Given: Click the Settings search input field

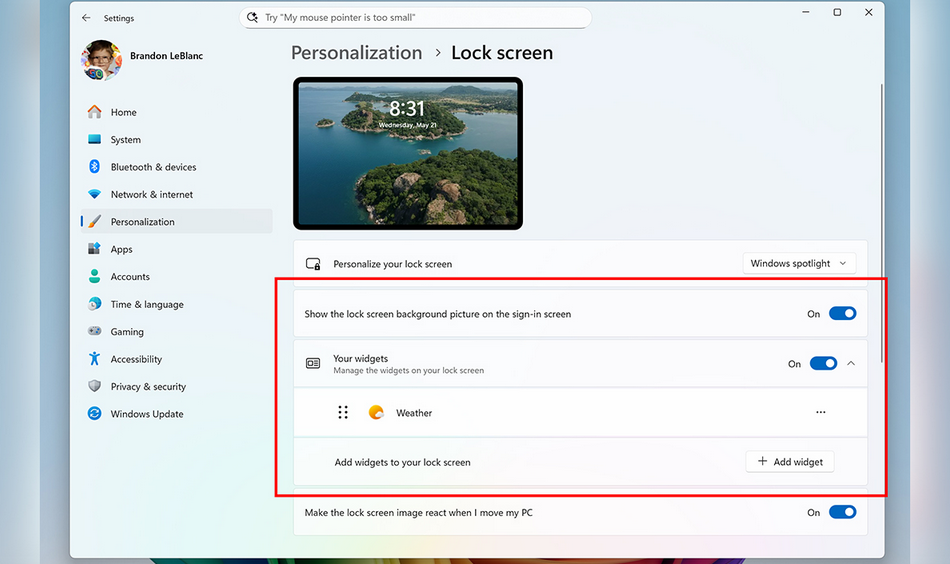Looking at the screenshot, I should (415, 18).
